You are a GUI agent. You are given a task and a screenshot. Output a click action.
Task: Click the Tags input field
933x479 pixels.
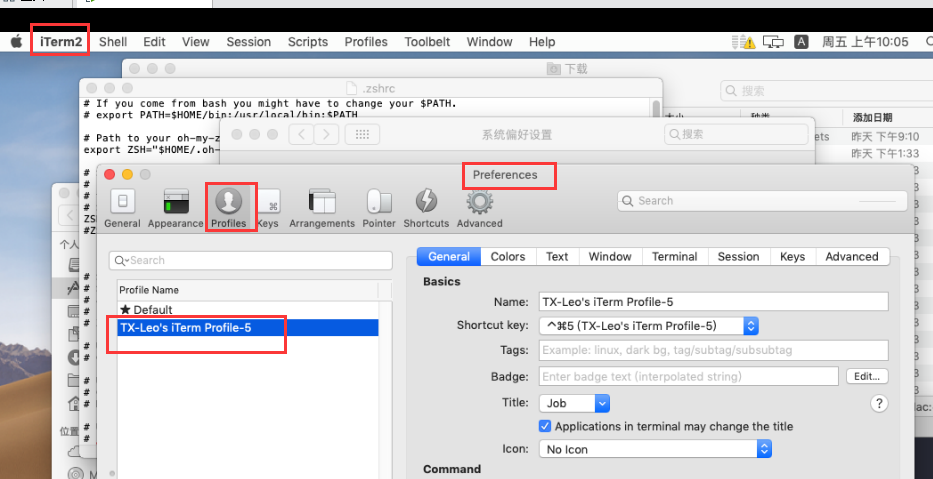713,350
